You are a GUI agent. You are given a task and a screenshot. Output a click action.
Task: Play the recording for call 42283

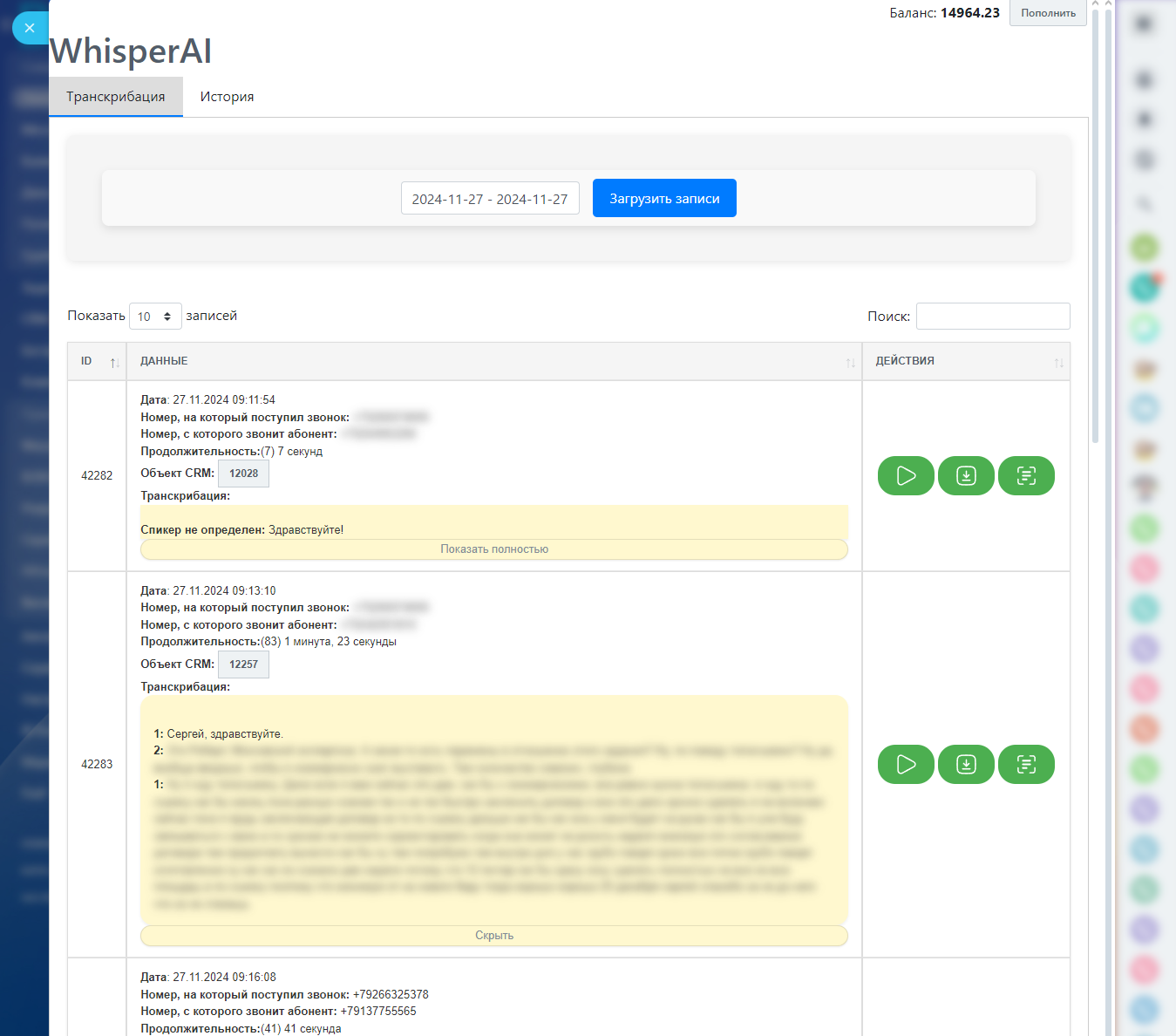[906, 764]
